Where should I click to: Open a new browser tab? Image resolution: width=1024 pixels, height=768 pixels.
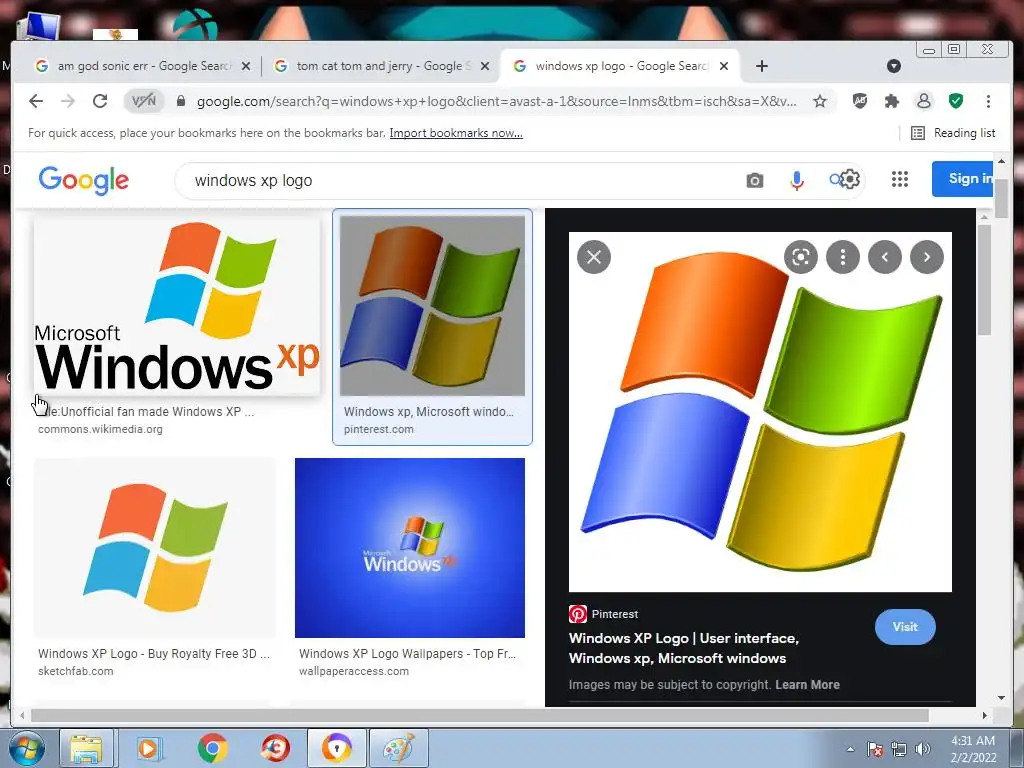761,66
